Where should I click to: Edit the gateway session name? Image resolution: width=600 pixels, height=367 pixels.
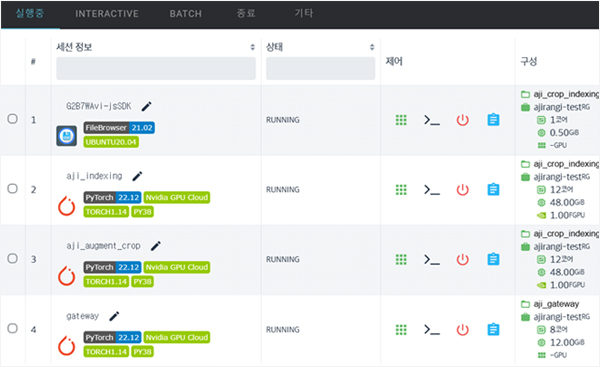114,316
